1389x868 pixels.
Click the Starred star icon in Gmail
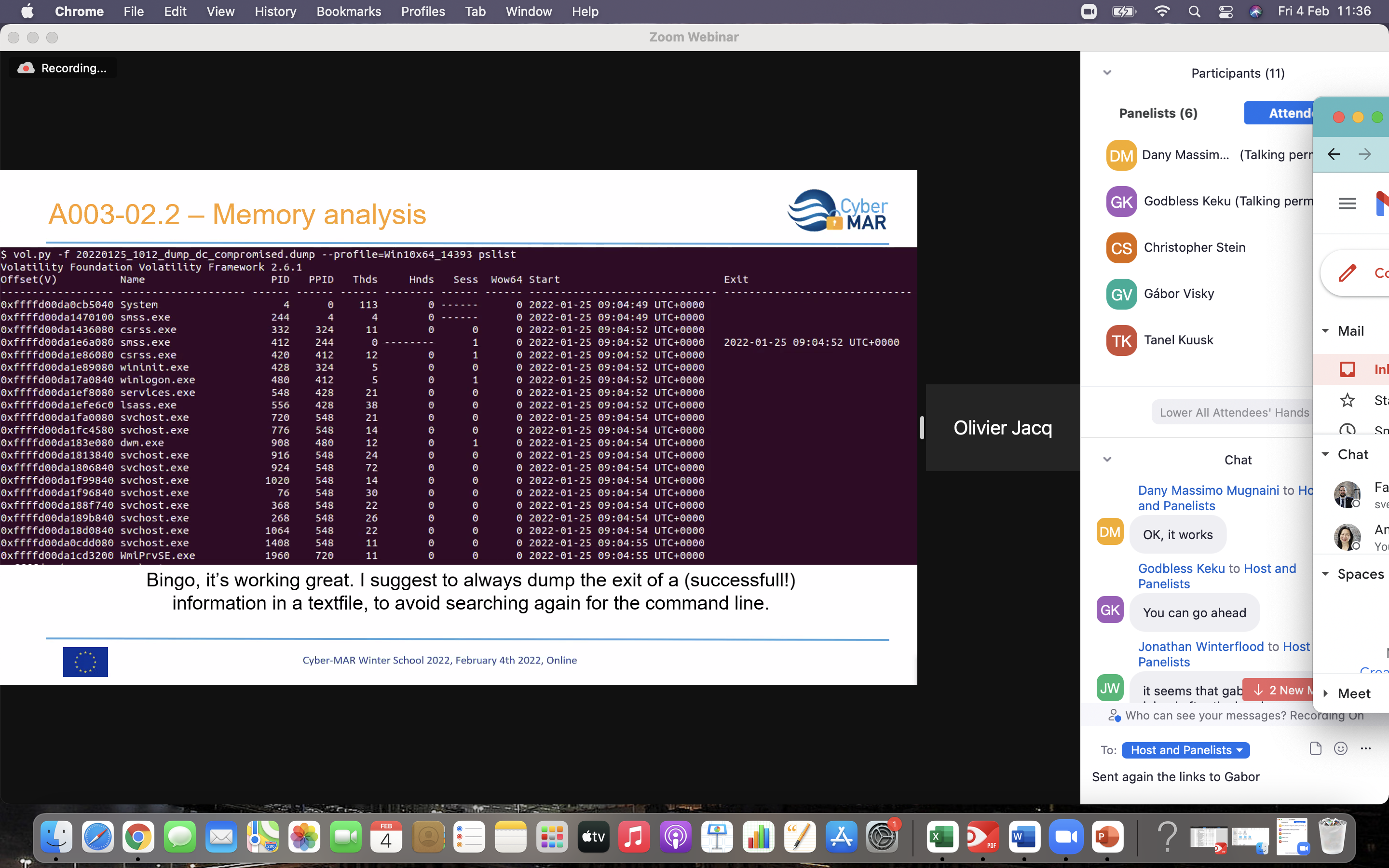[1347, 400]
